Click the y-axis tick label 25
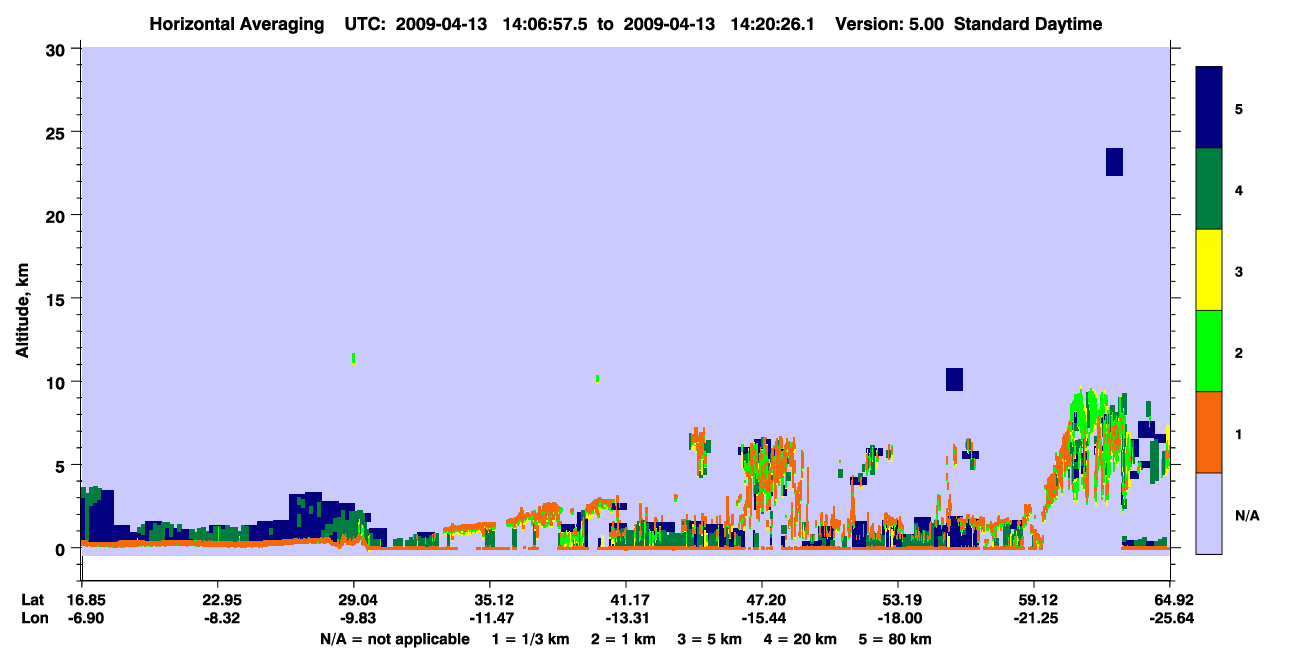 point(58,132)
